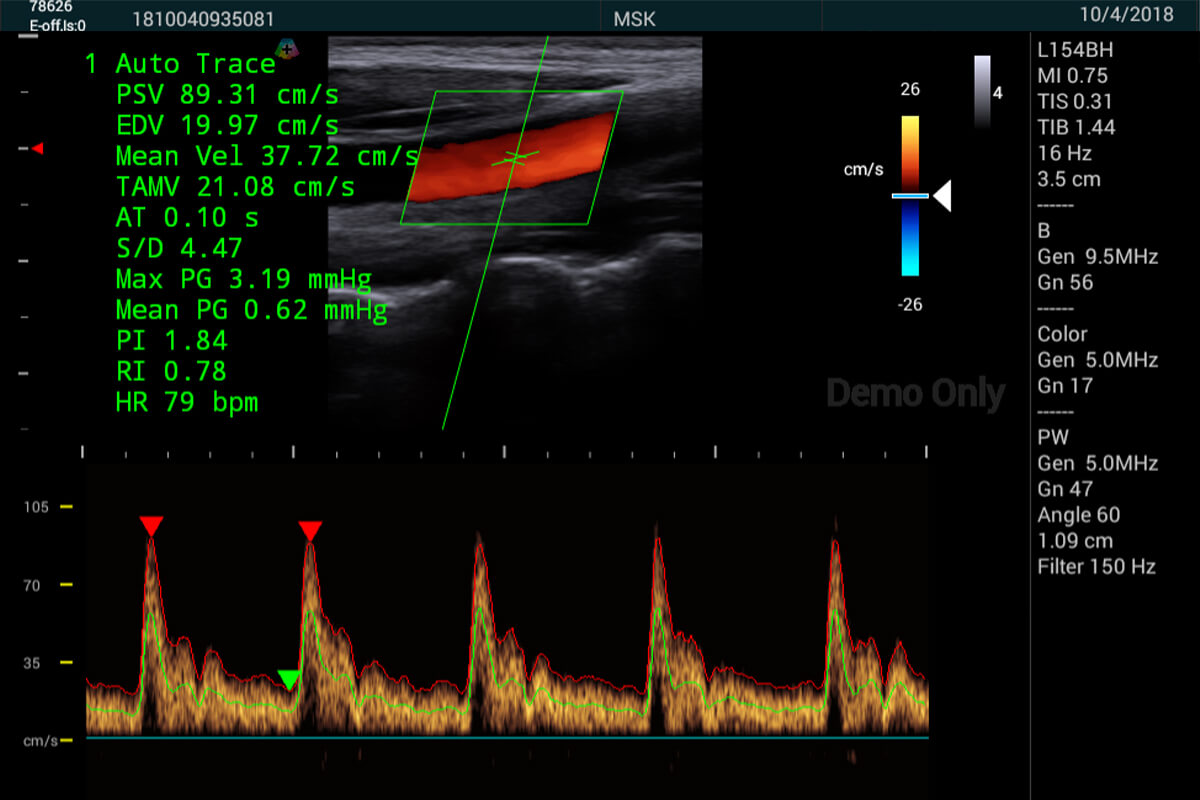
Task: Click the Filter 150 Hz setting
Action: [1097, 567]
